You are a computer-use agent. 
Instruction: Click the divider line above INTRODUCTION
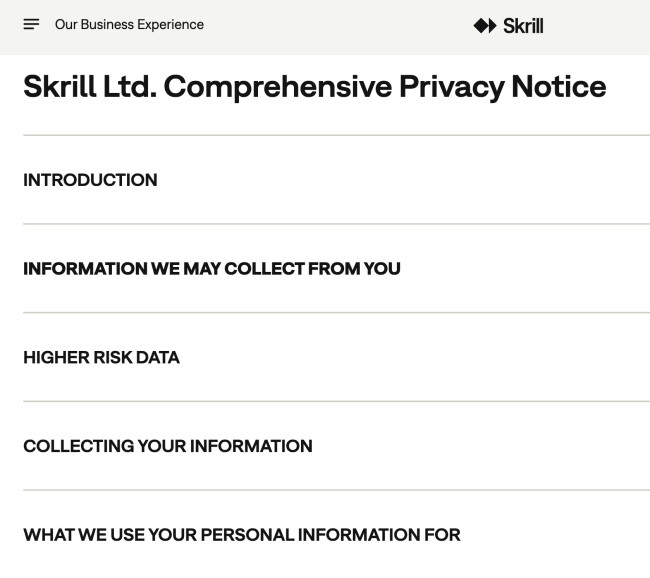[336, 135]
